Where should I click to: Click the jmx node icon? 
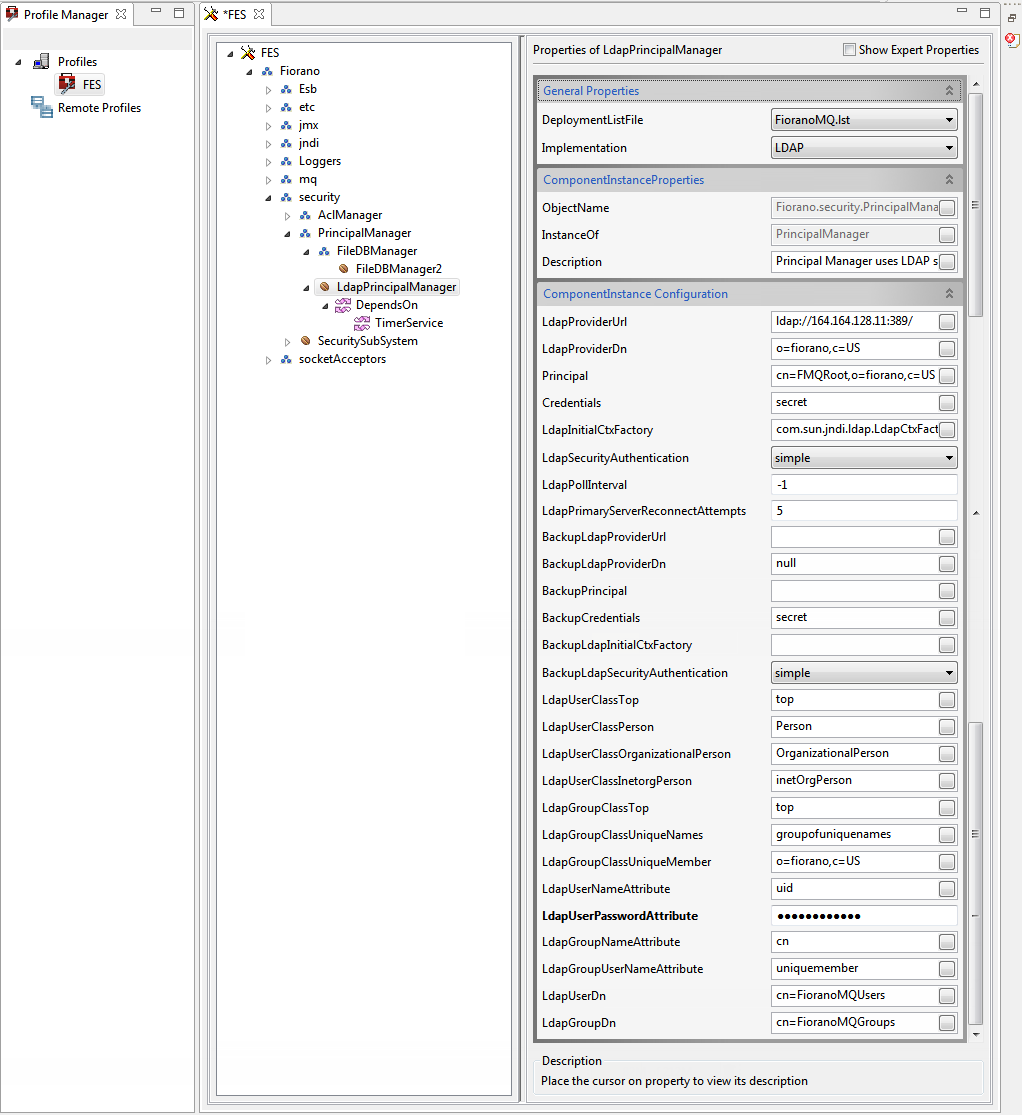click(286, 125)
